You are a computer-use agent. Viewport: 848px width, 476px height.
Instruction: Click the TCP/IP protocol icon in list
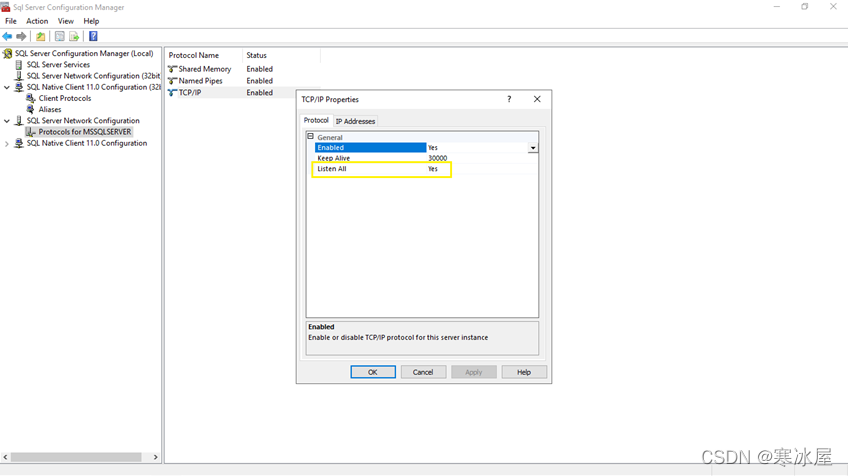[x=173, y=93]
